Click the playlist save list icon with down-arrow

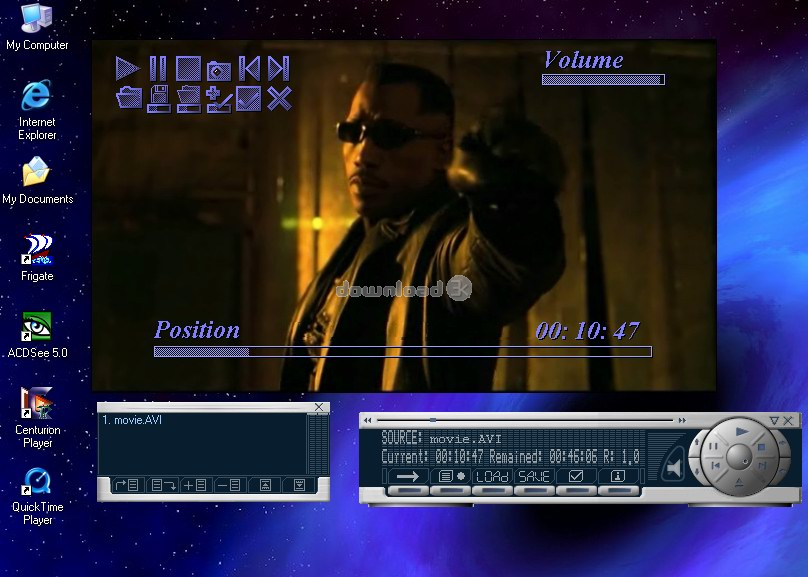point(162,485)
